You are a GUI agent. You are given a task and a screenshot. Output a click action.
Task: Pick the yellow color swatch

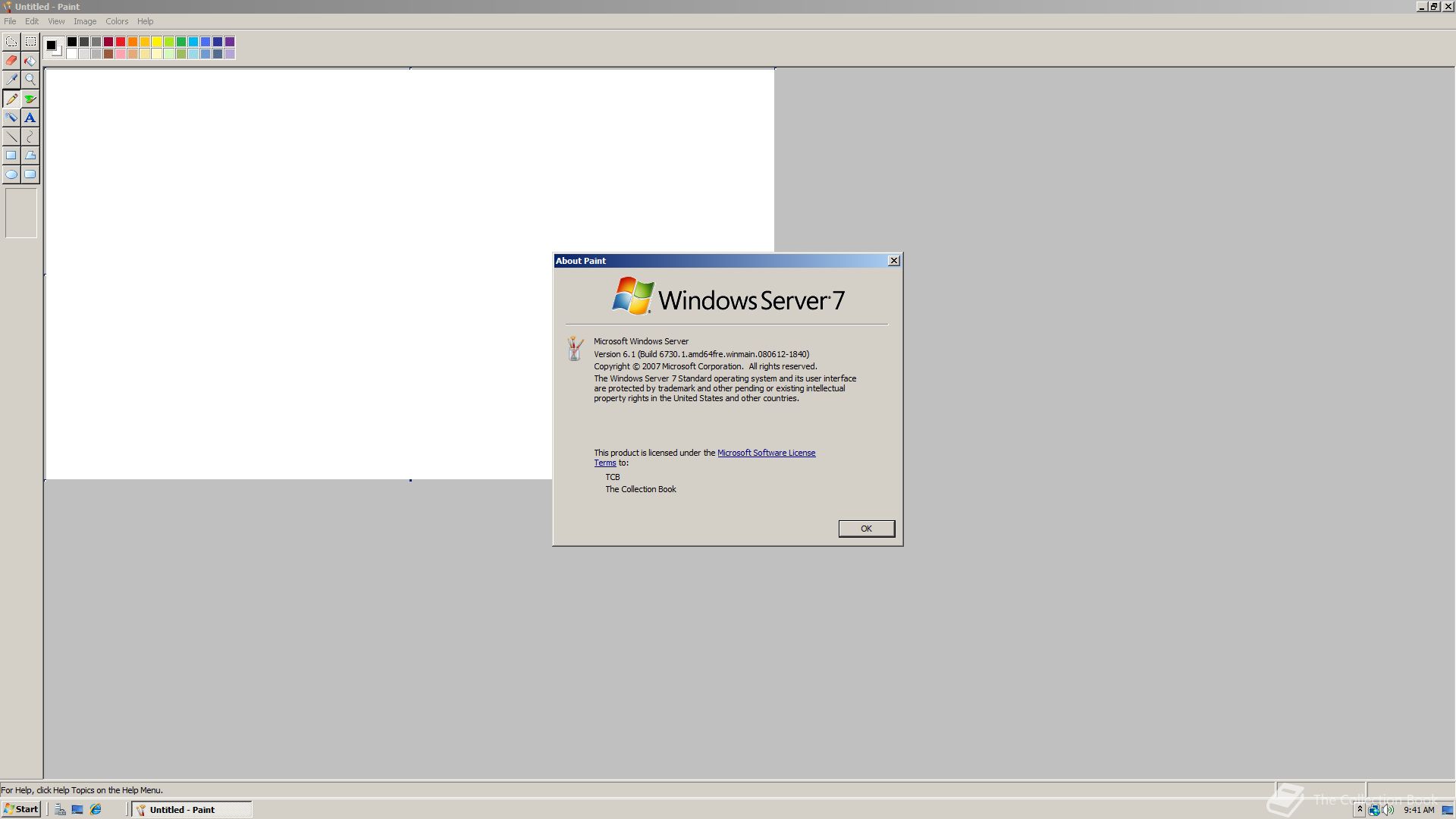[x=157, y=42]
